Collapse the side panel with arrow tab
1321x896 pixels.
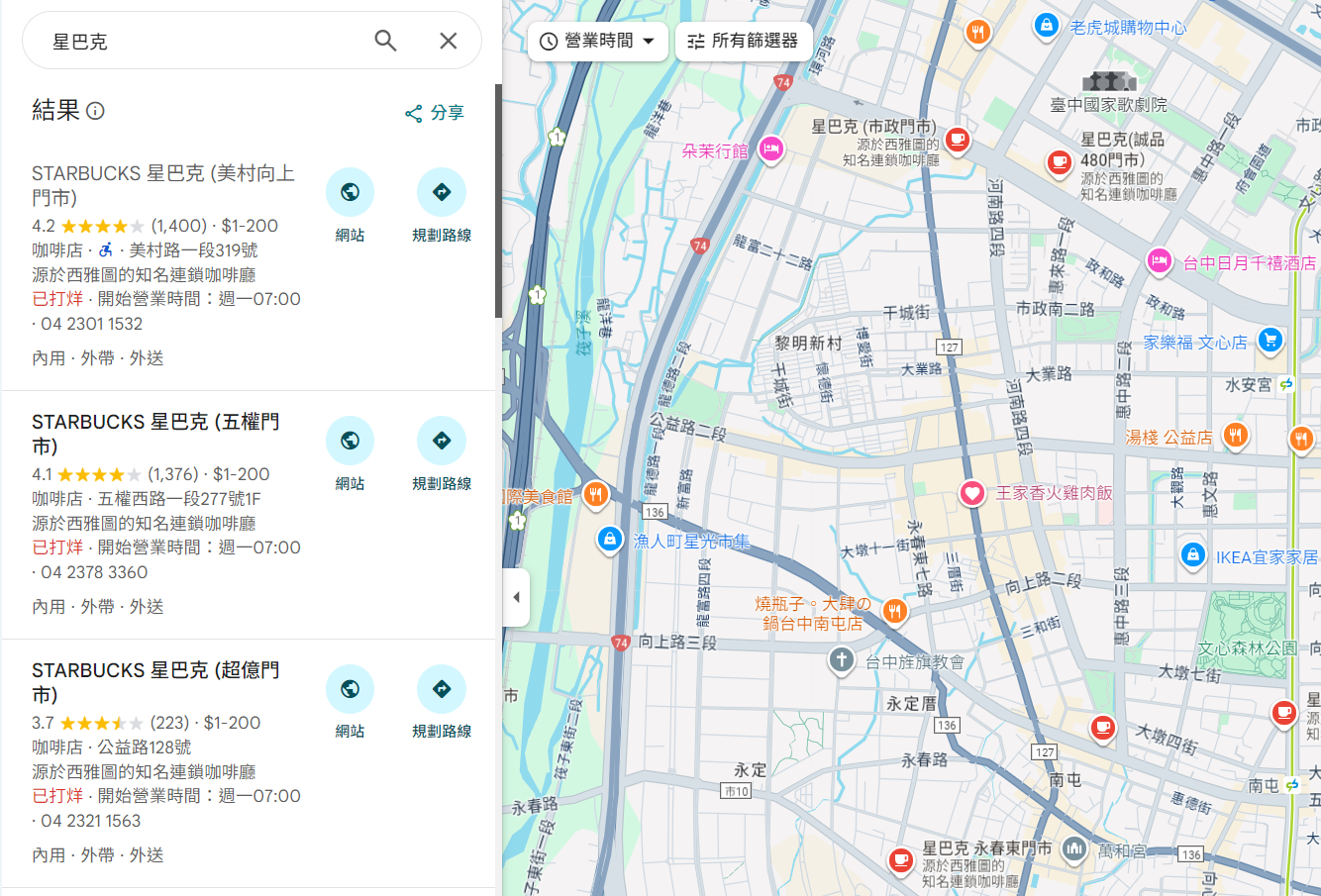(x=516, y=597)
